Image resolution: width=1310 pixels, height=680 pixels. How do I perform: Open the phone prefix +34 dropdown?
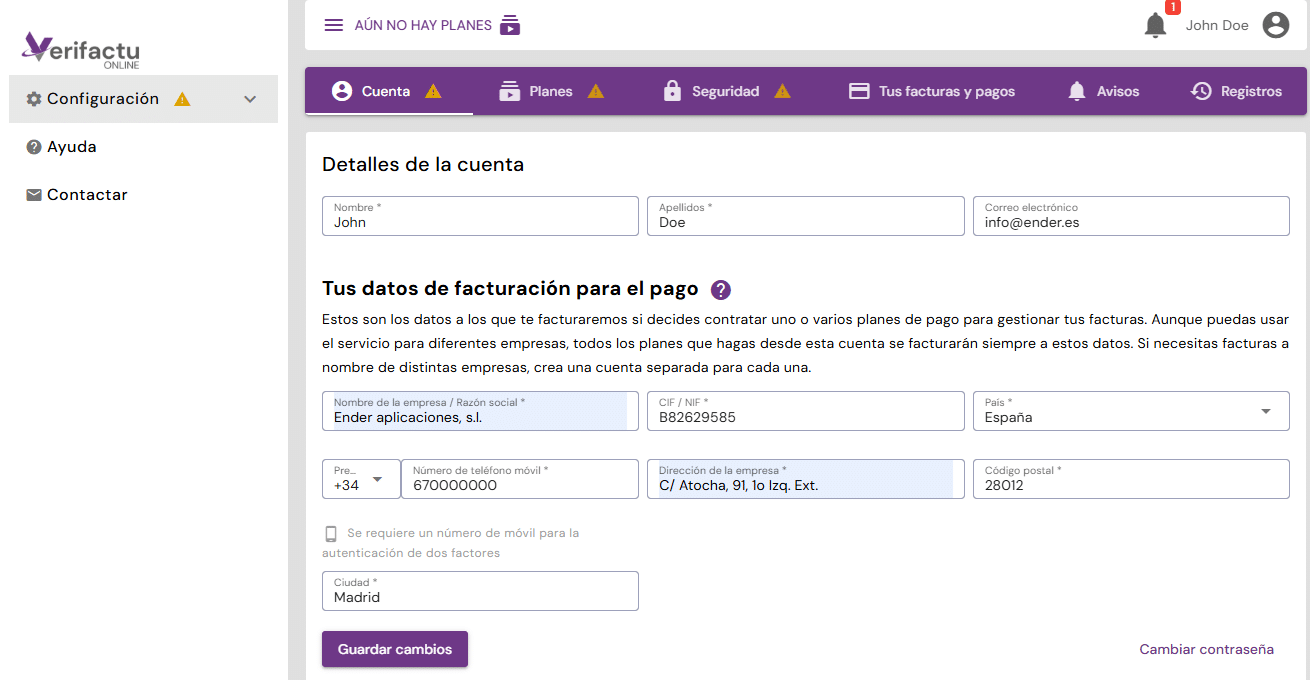click(360, 479)
